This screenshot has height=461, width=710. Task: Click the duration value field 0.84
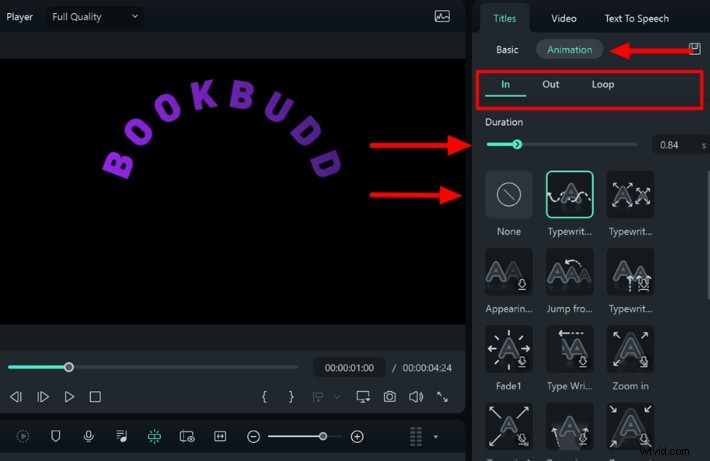[670, 146]
